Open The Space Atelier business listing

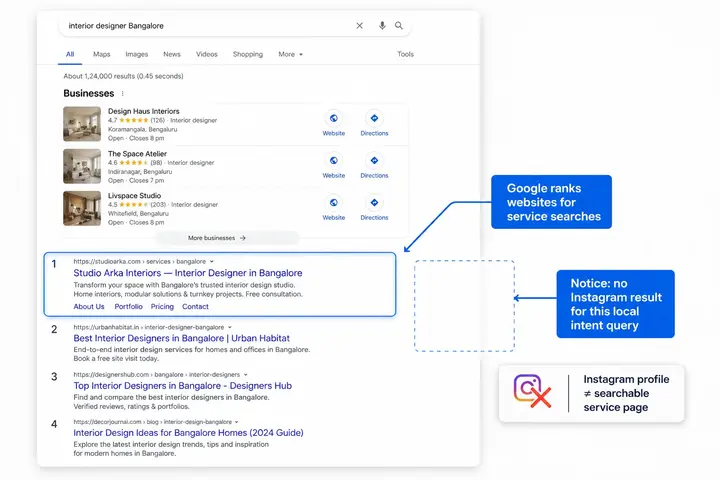(137, 153)
